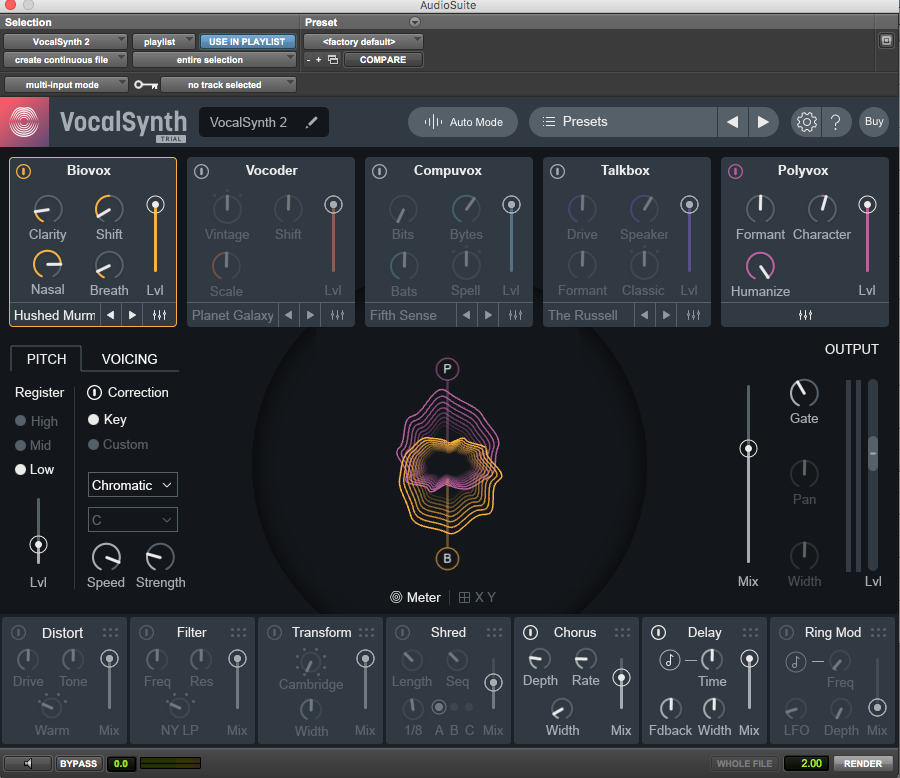Screen dimensions: 900x778
Task: Open create continuous file dropdown
Action: (65, 60)
